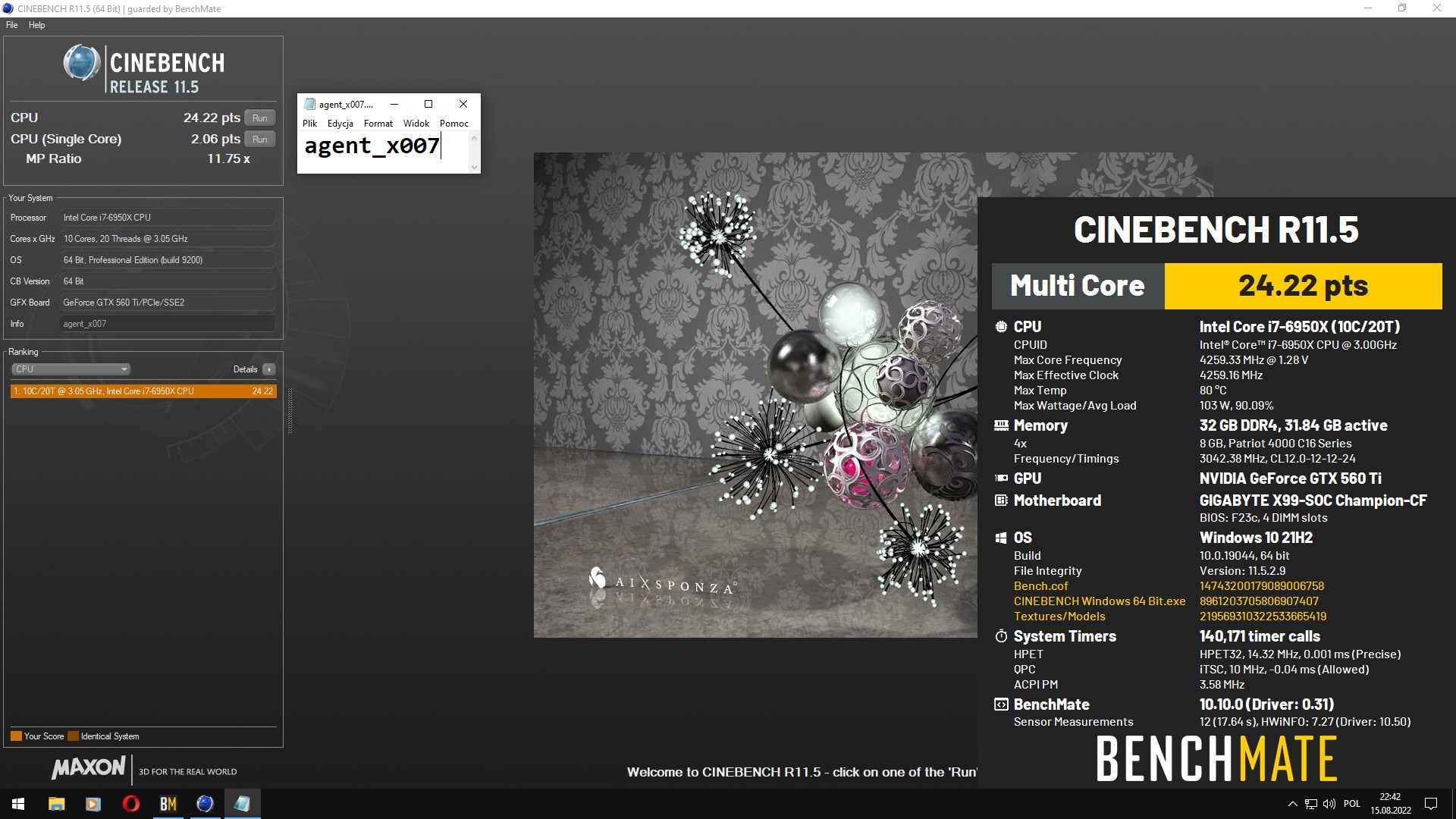Screen dimensions: 1456x819
Task: Click the Textures/Models integrity entry
Action: pyautogui.click(x=1059, y=617)
